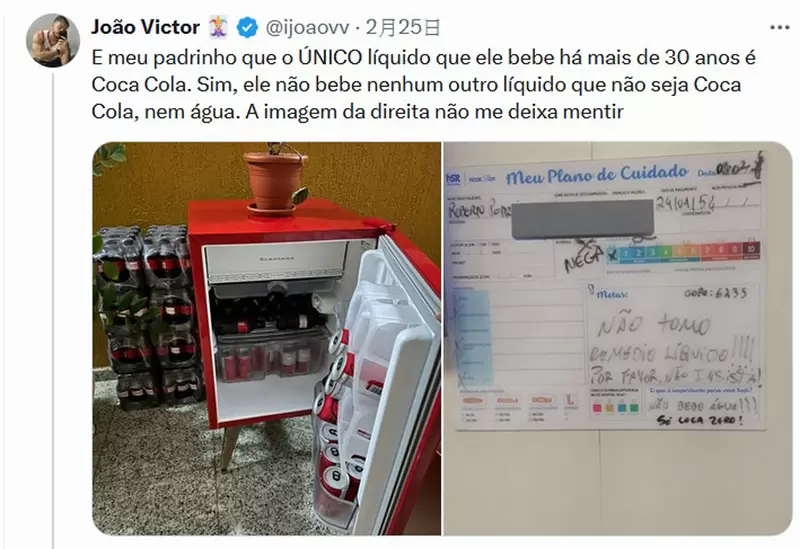Viewport: 800px width, 549px height.
Task: Click the gray redaction bar over the name
Action: click(x=582, y=219)
